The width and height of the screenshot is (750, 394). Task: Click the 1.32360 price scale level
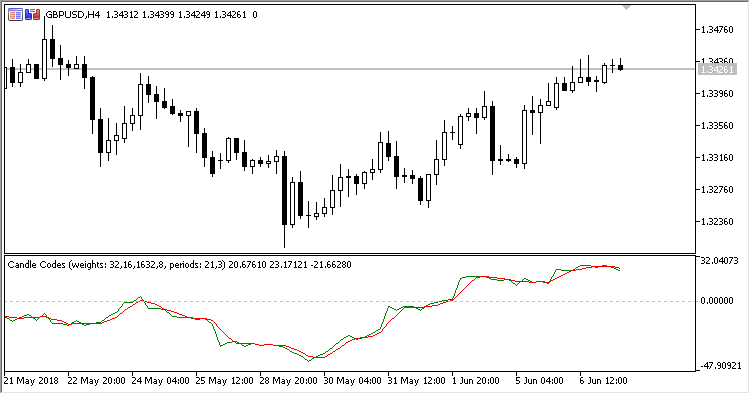(x=717, y=222)
